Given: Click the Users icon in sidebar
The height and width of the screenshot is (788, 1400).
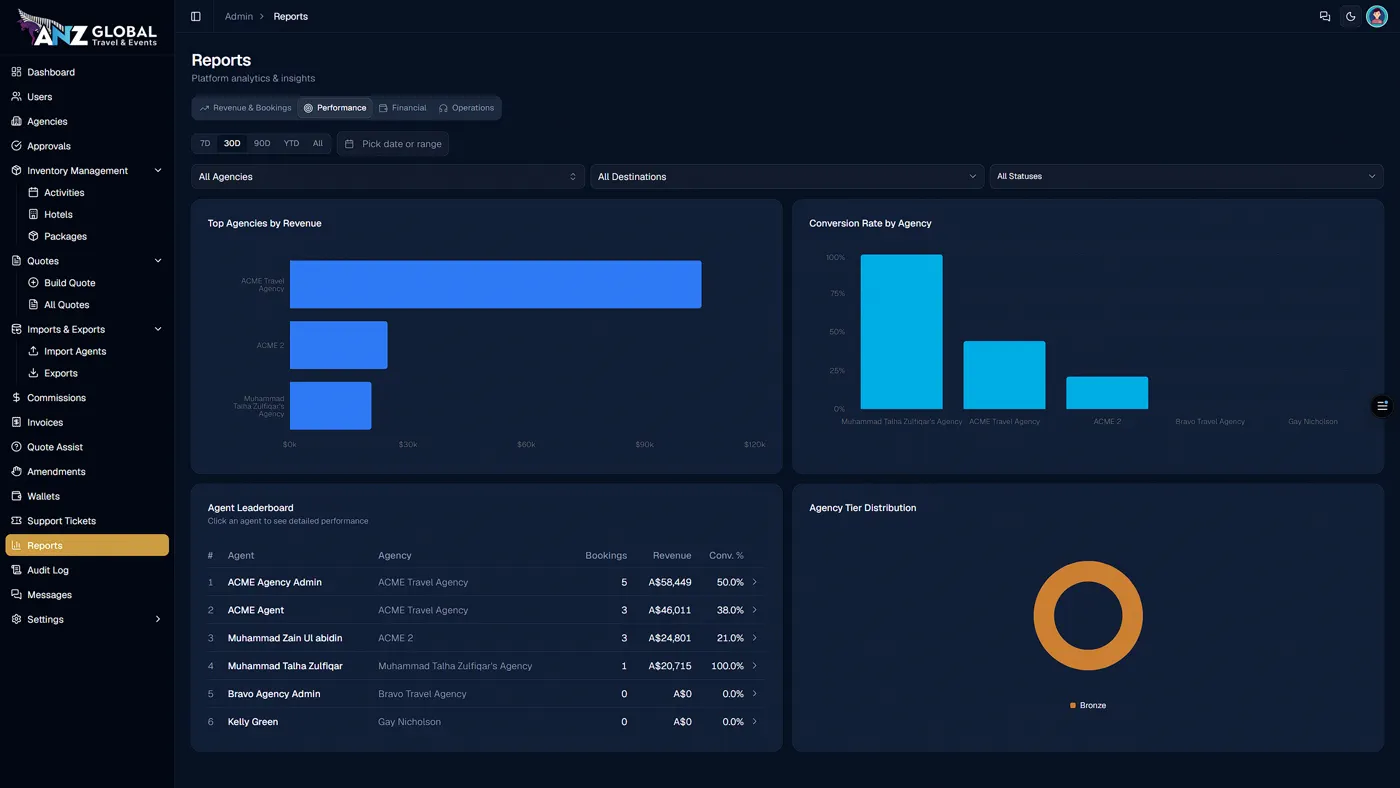Looking at the screenshot, I should coord(16,97).
